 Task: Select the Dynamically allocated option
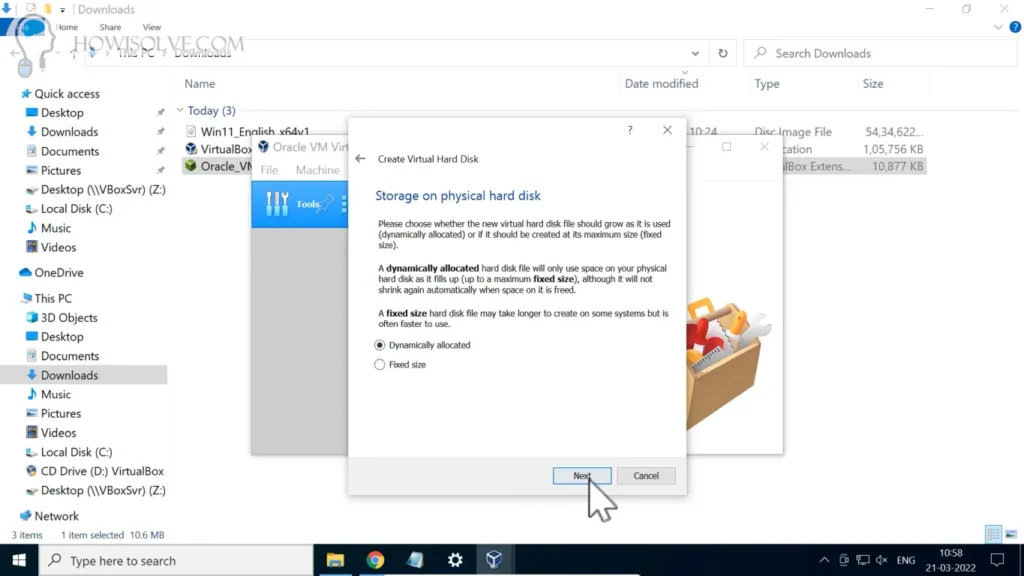tap(380, 345)
